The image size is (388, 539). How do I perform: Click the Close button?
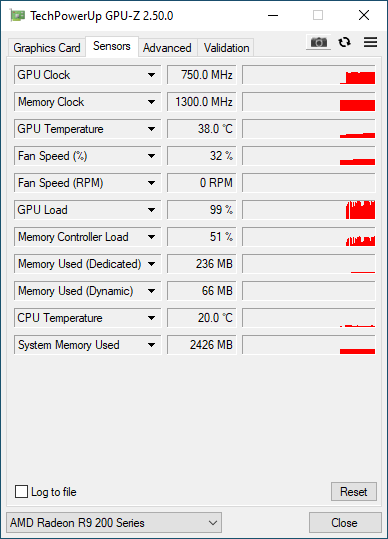click(x=345, y=523)
